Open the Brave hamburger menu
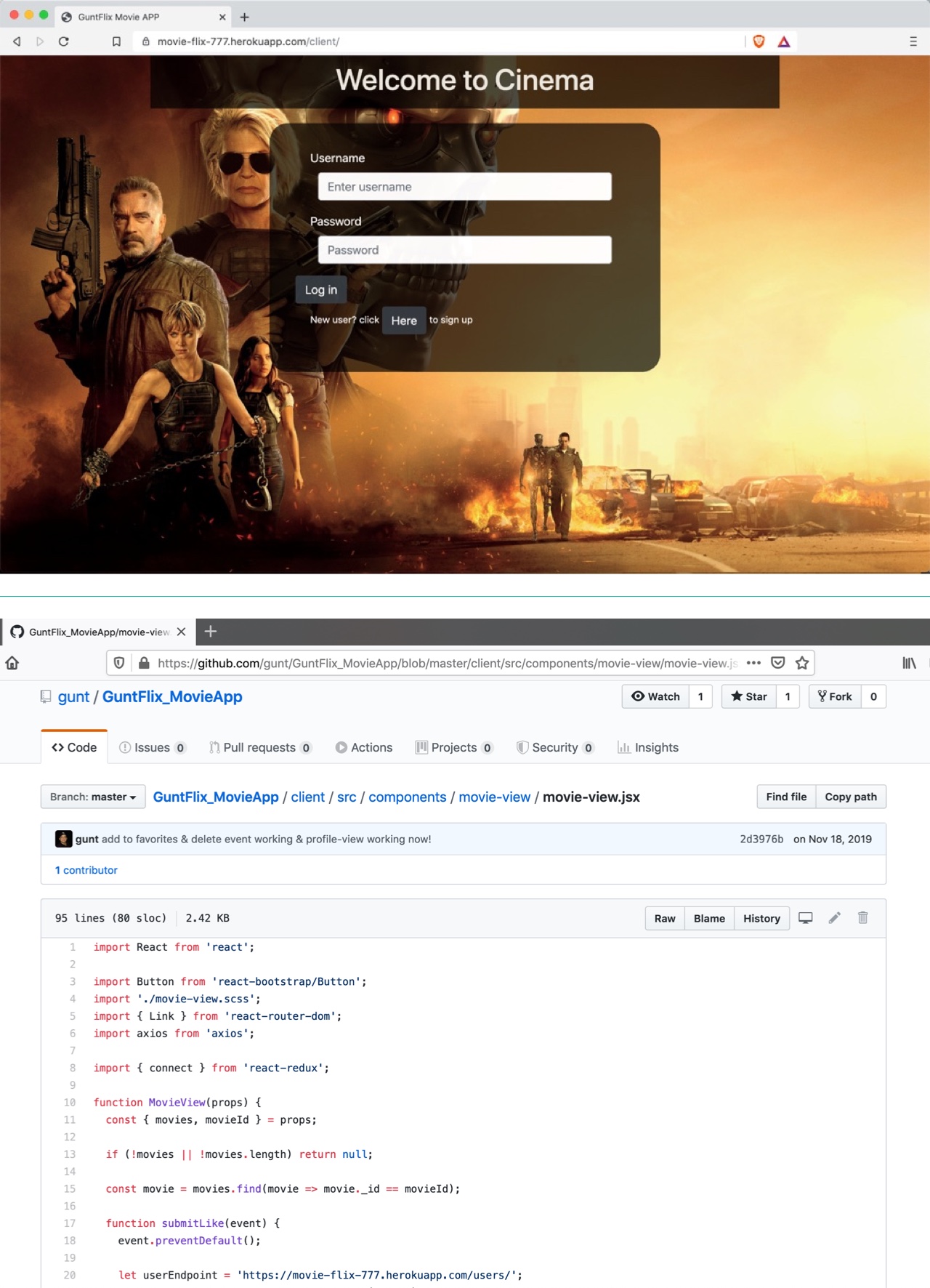Screen dimensions: 930x1288 coord(913,41)
